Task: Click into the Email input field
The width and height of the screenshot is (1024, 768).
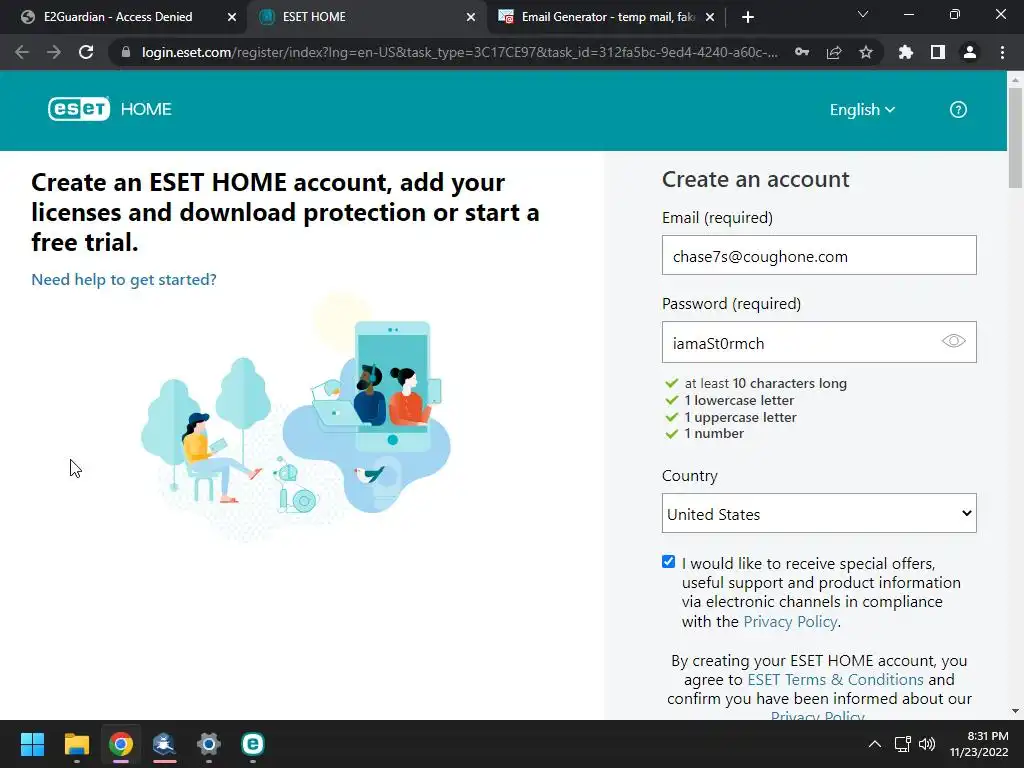Action: (x=819, y=255)
